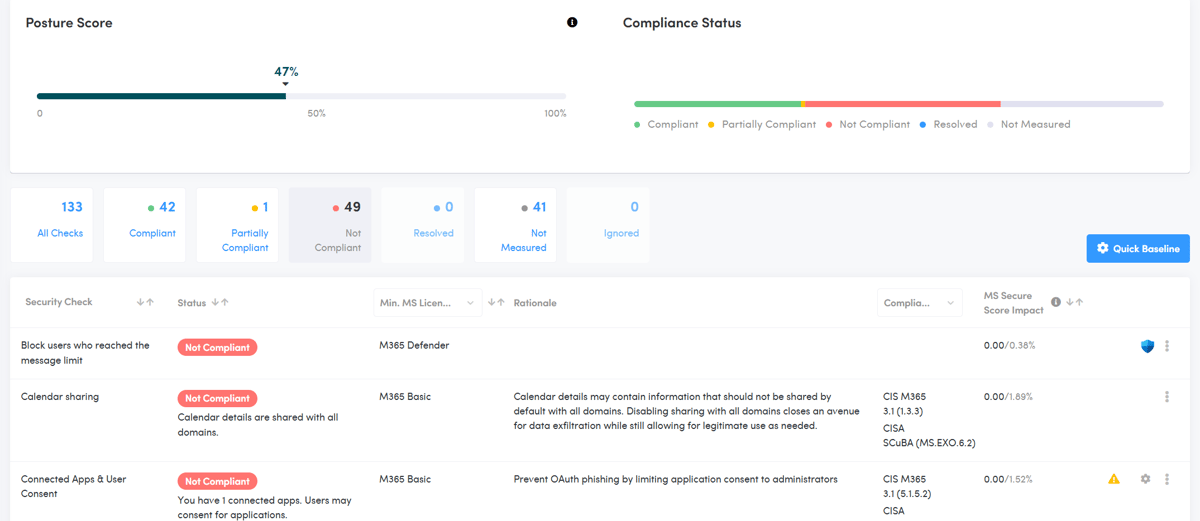This screenshot has height=521, width=1200.
Task: Click Rationale column header
Action: click(535, 303)
